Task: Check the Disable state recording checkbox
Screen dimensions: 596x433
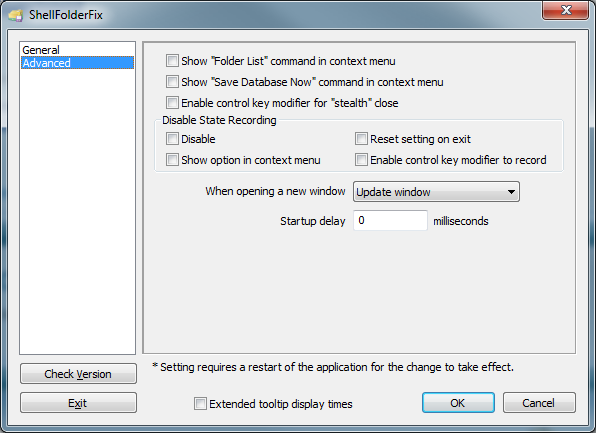Action: tap(172, 139)
